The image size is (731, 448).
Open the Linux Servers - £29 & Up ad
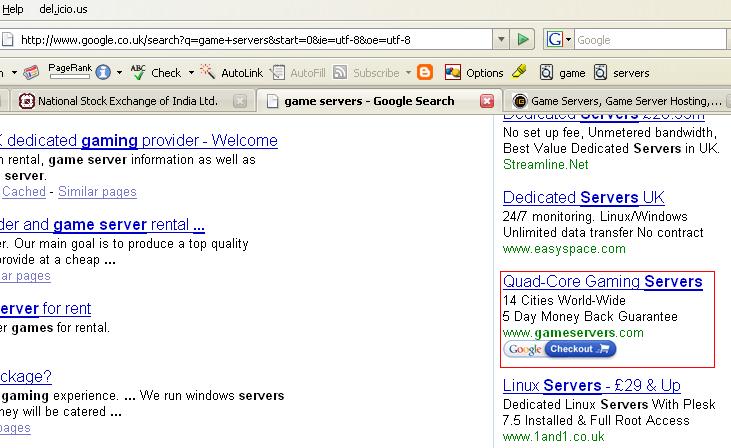[x=592, y=386]
